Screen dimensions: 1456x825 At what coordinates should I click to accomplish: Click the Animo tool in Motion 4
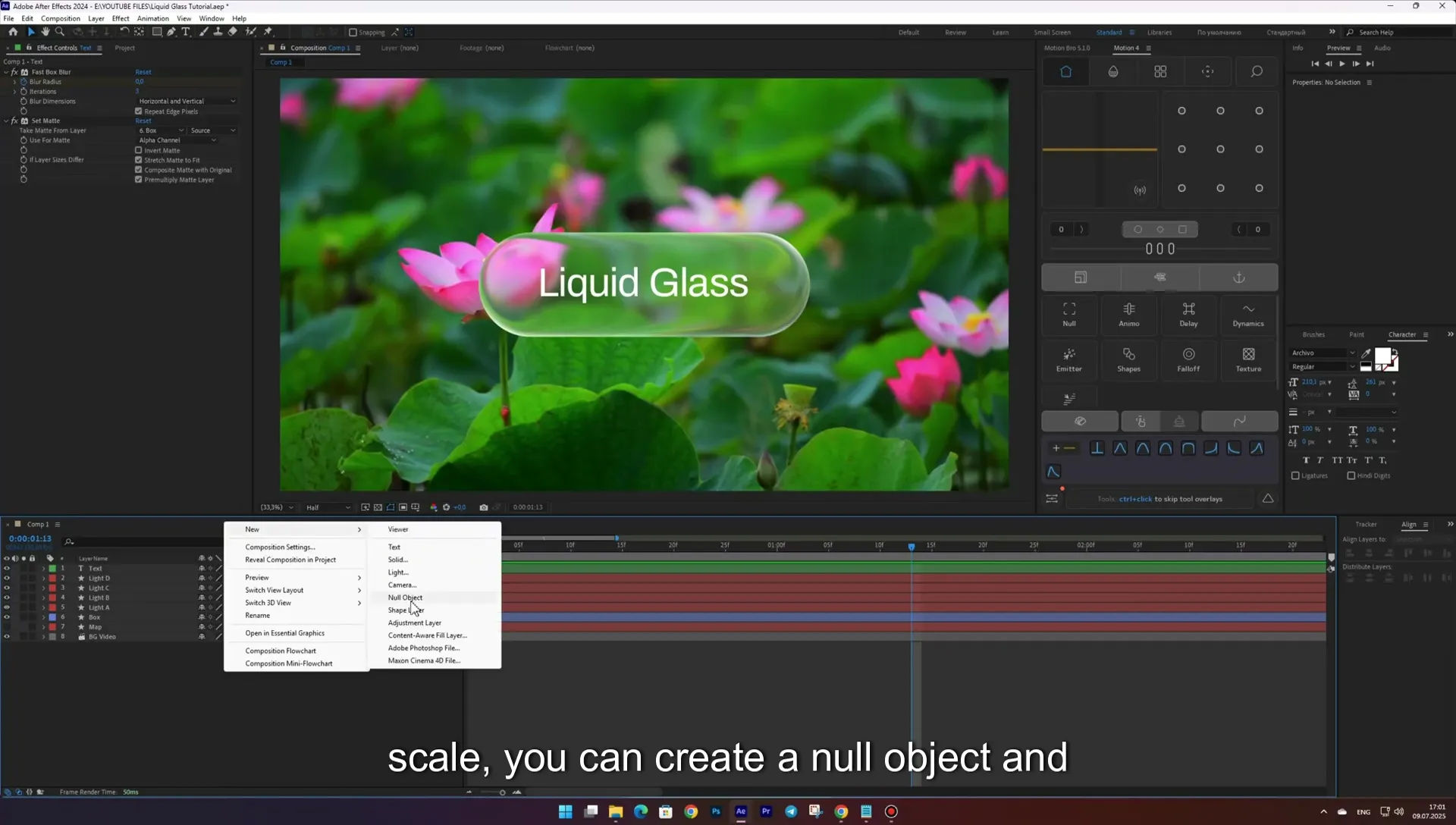pyautogui.click(x=1129, y=314)
